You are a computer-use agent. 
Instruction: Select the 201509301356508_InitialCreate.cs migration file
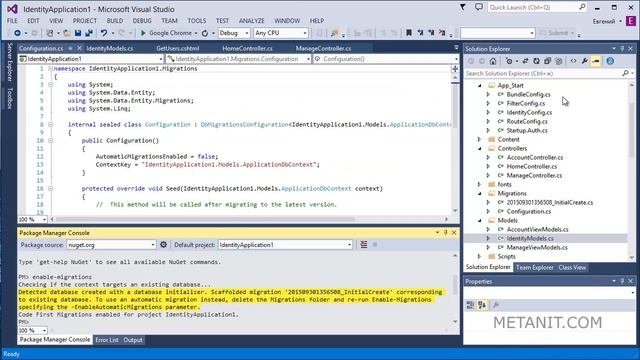coord(550,202)
